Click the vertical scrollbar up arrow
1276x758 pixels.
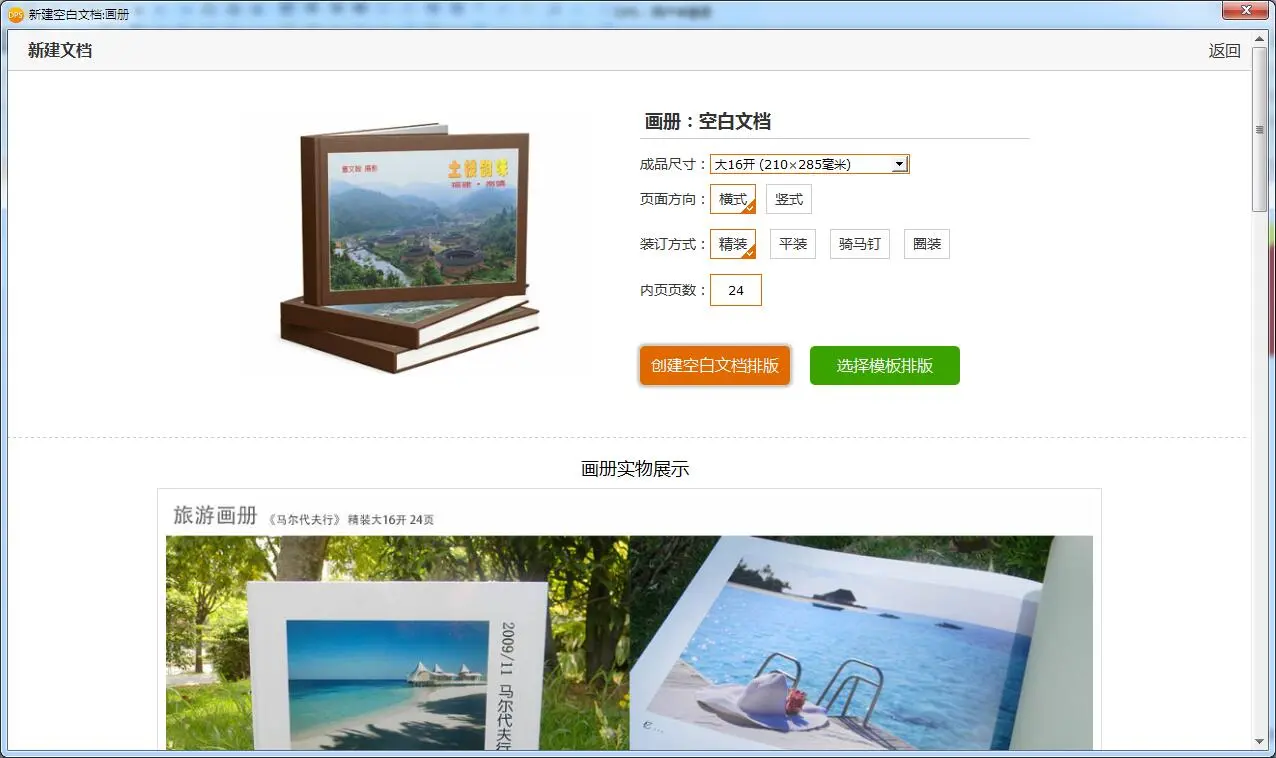[x=1260, y=38]
